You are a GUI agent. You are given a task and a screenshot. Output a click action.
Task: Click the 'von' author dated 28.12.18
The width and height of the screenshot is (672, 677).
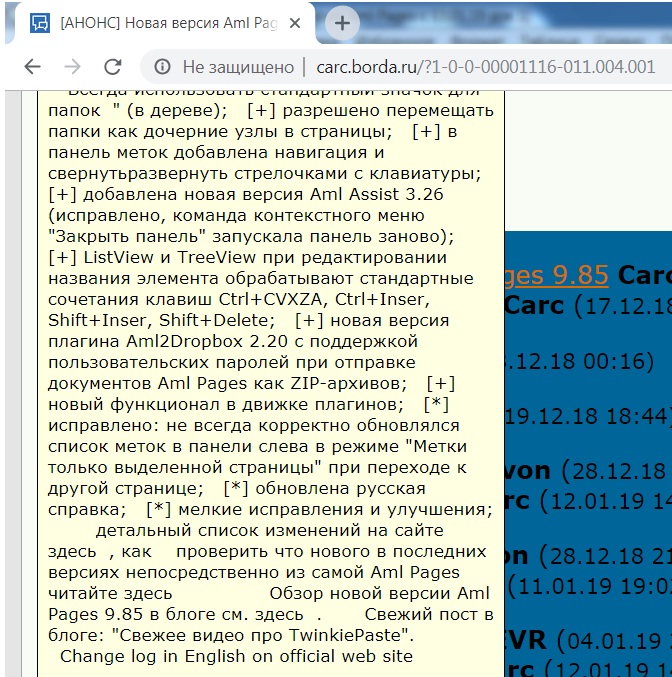pyautogui.click(x=527, y=471)
